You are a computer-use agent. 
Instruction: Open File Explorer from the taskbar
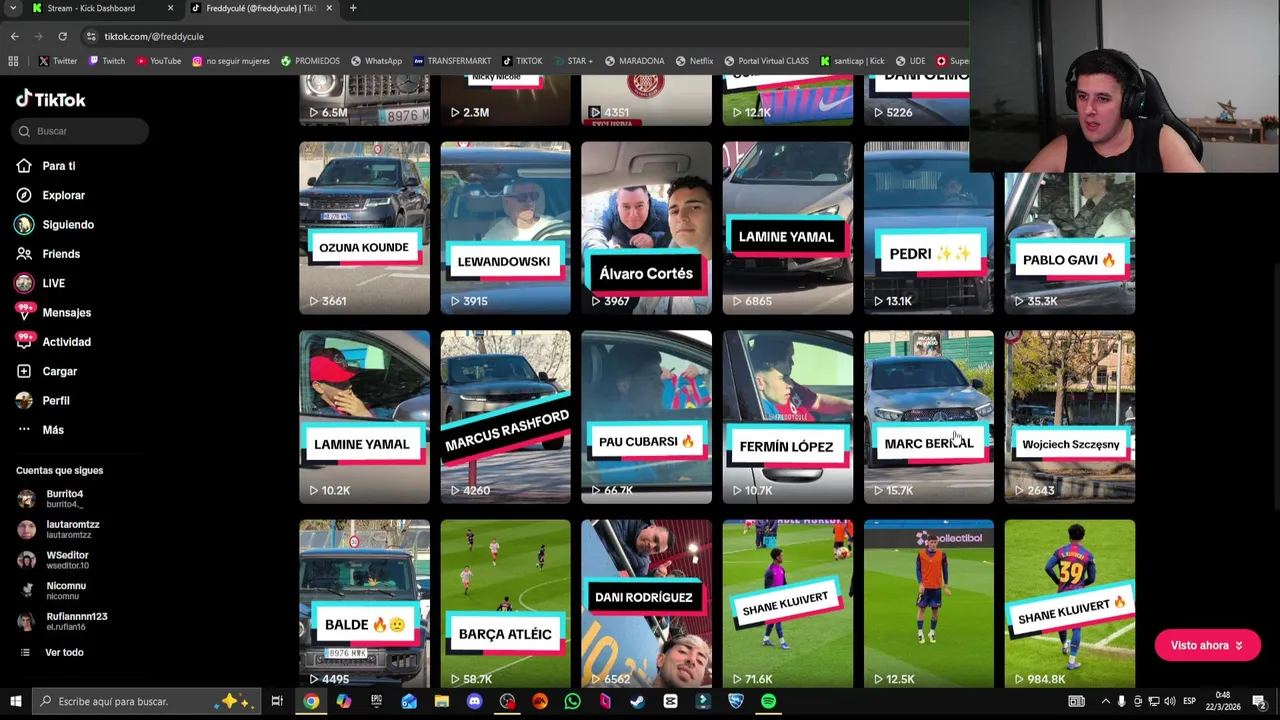(x=441, y=701)
